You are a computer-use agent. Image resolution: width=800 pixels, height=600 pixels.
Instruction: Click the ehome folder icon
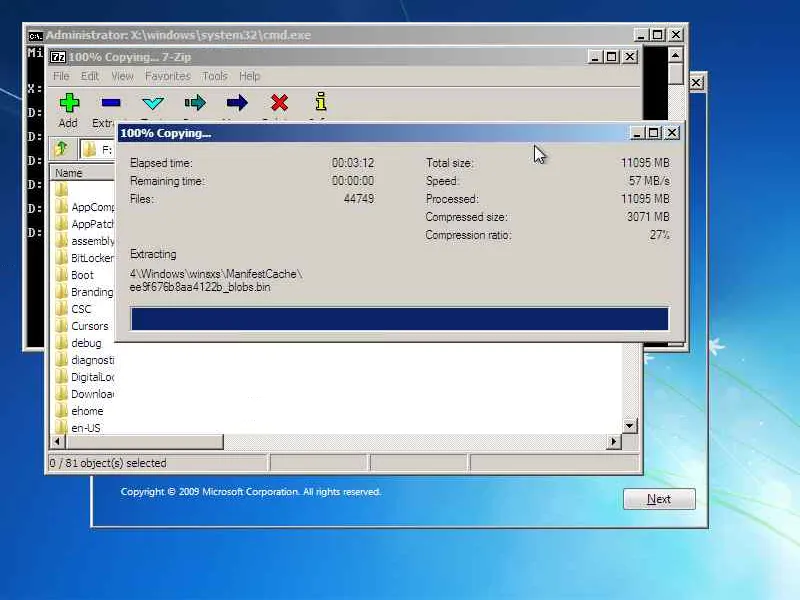pos(61,411)
